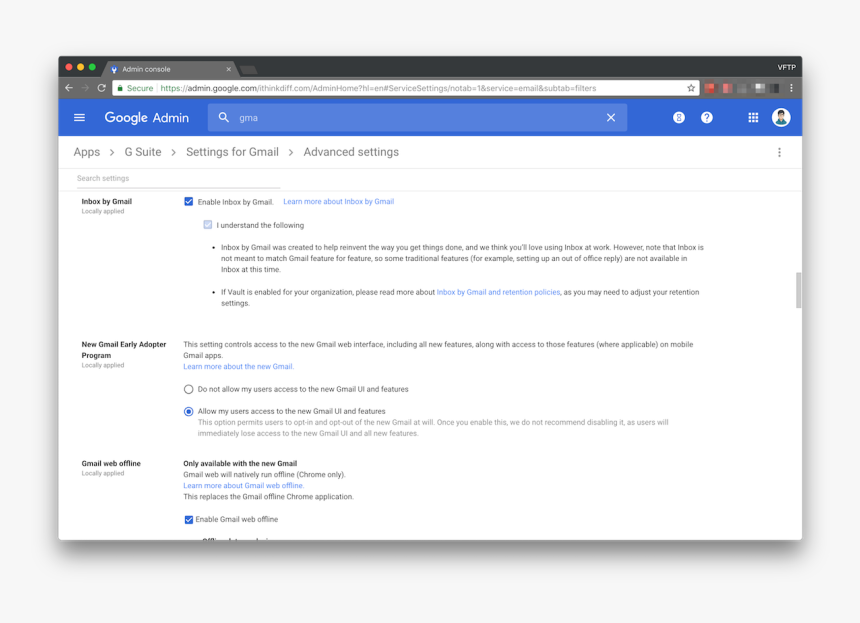Screen dimensions: 860x623
Task: Bookmark page with star icon
Action: (691, 88)
